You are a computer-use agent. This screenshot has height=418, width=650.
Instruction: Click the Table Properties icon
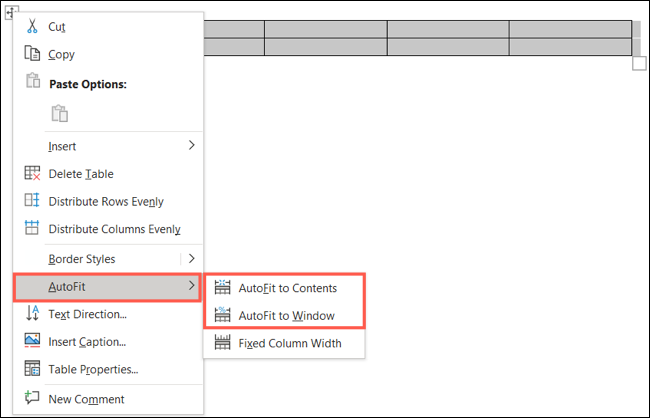click(31, 369)
